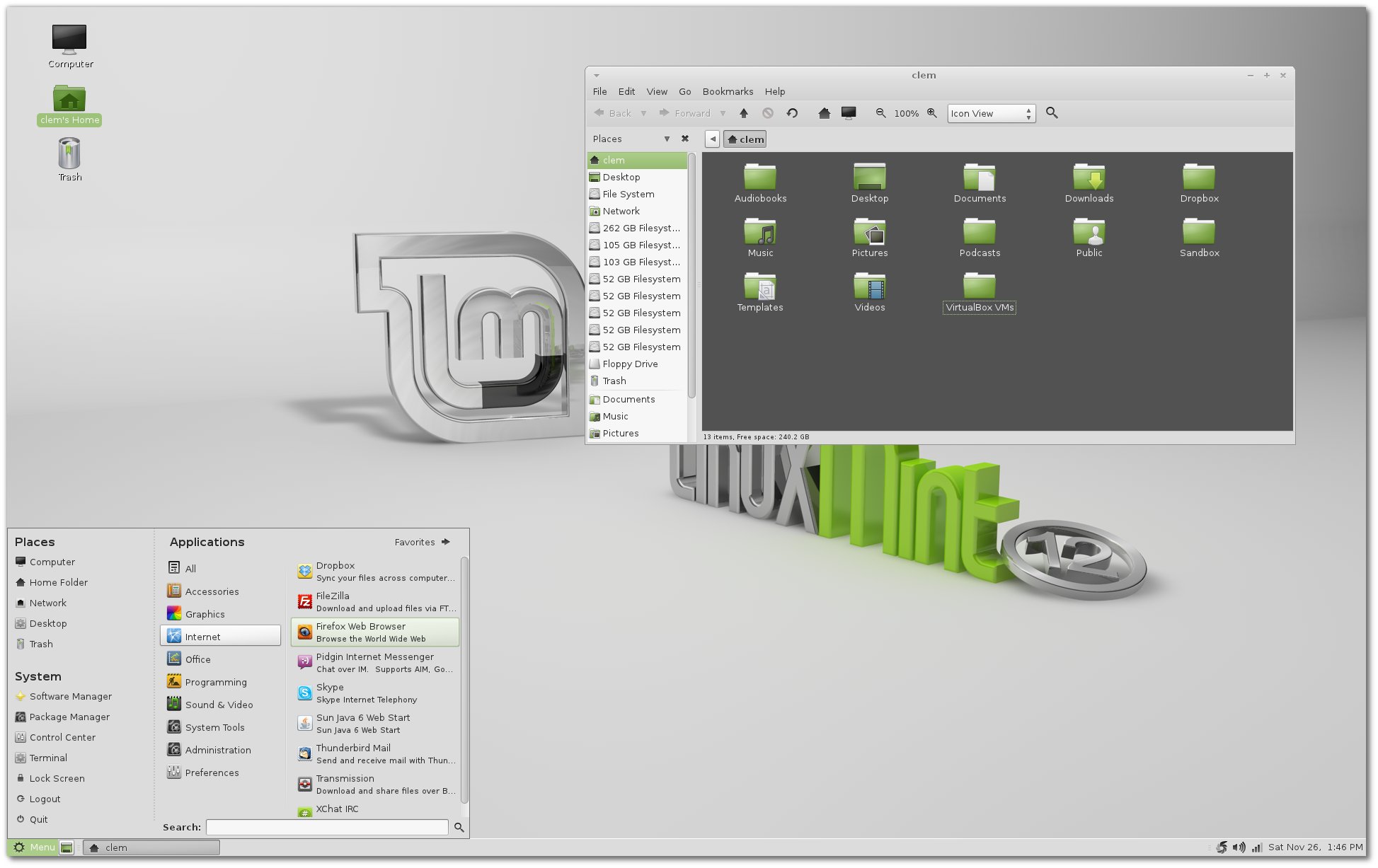Screen dimensions: 1378x868
Task: Open the Music folder icon
Action: pos(760,238)
